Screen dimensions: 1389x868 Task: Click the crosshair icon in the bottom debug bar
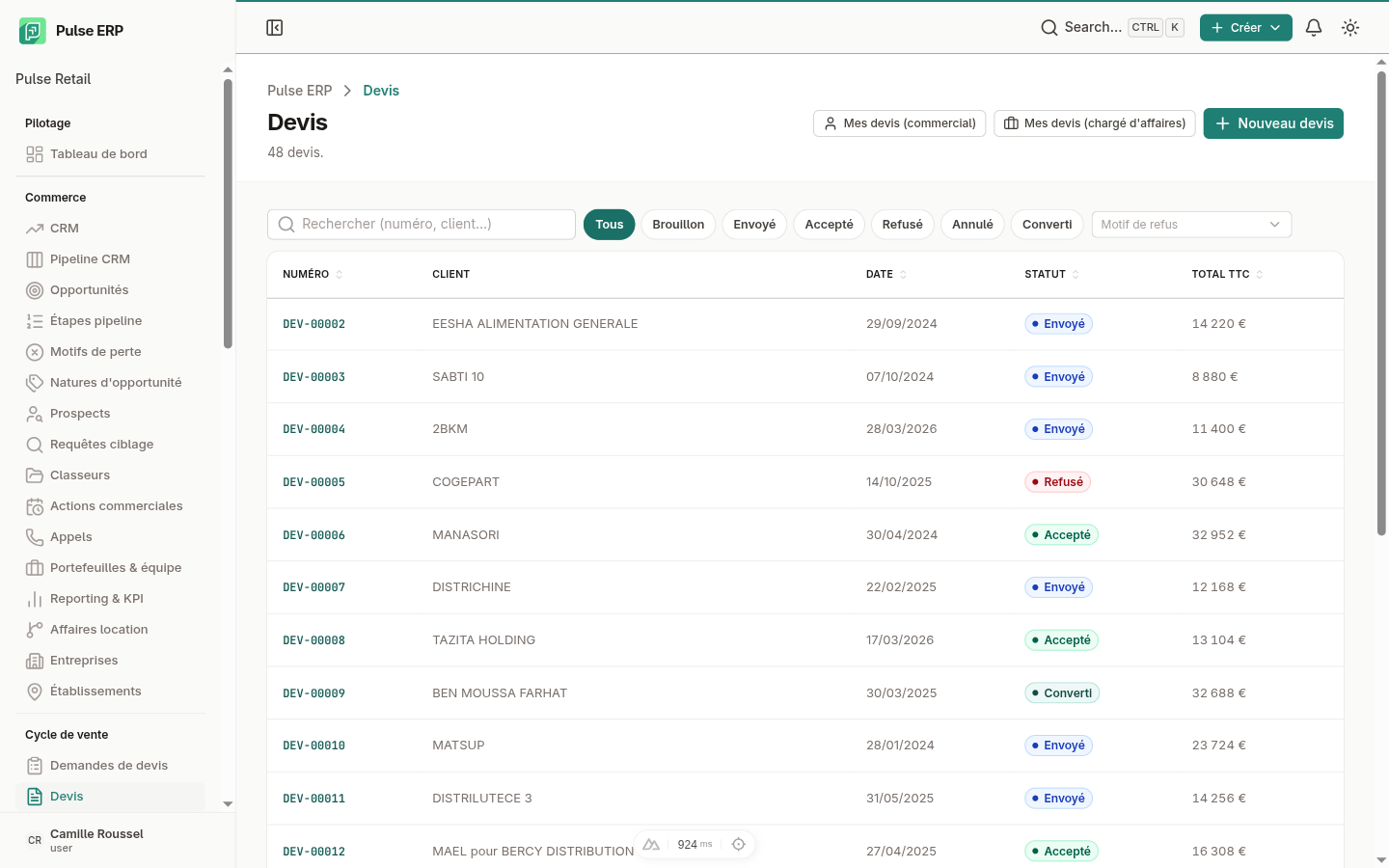pos(739,844)
